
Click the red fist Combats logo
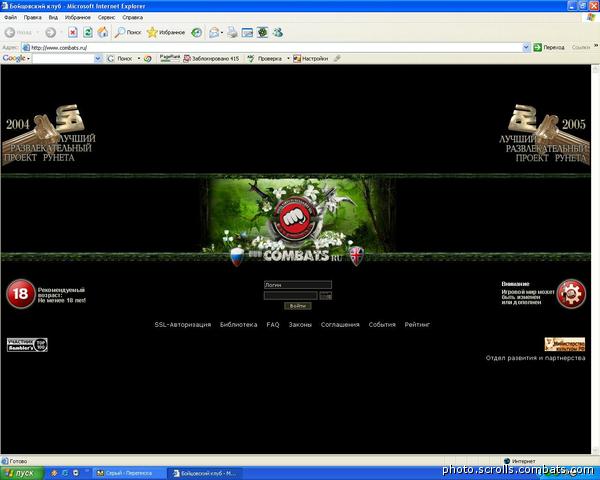pyautogui.click(x=294, y=219)
